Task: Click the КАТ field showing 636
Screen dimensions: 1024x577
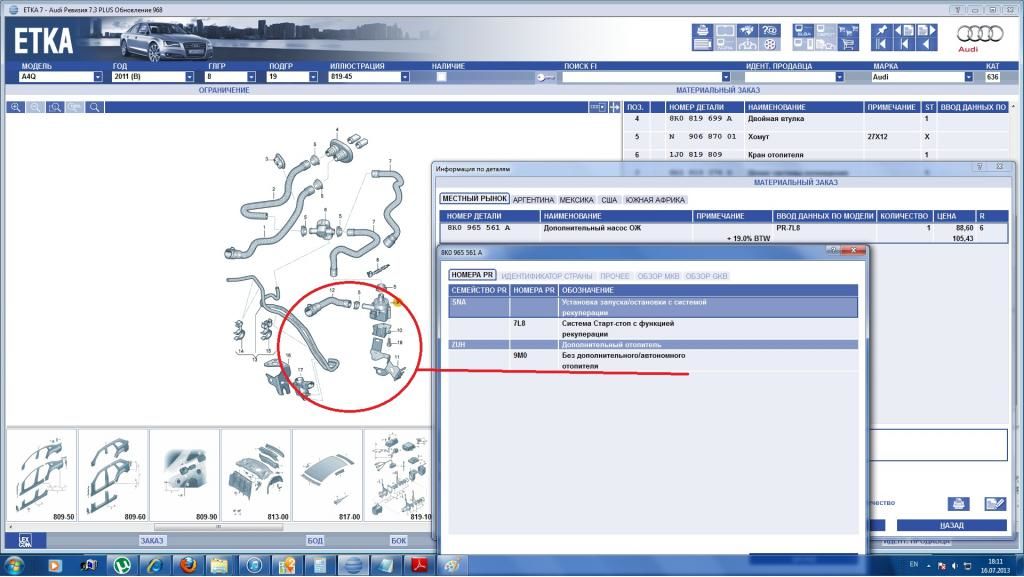Action: tap(993, 77)
